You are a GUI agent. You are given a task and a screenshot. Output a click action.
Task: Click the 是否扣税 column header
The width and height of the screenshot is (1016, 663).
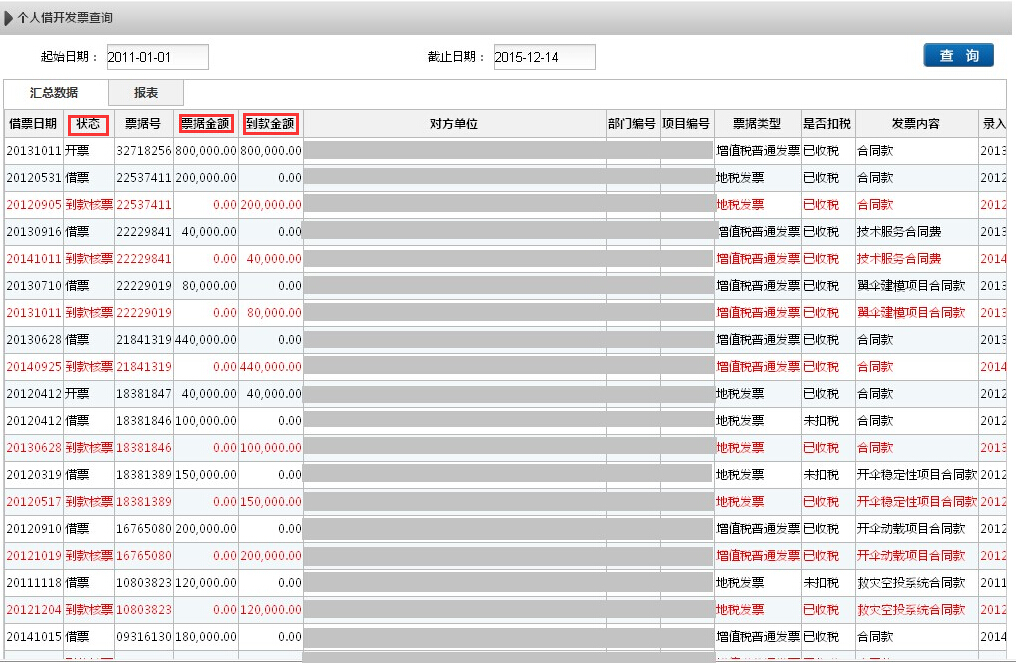827,124
